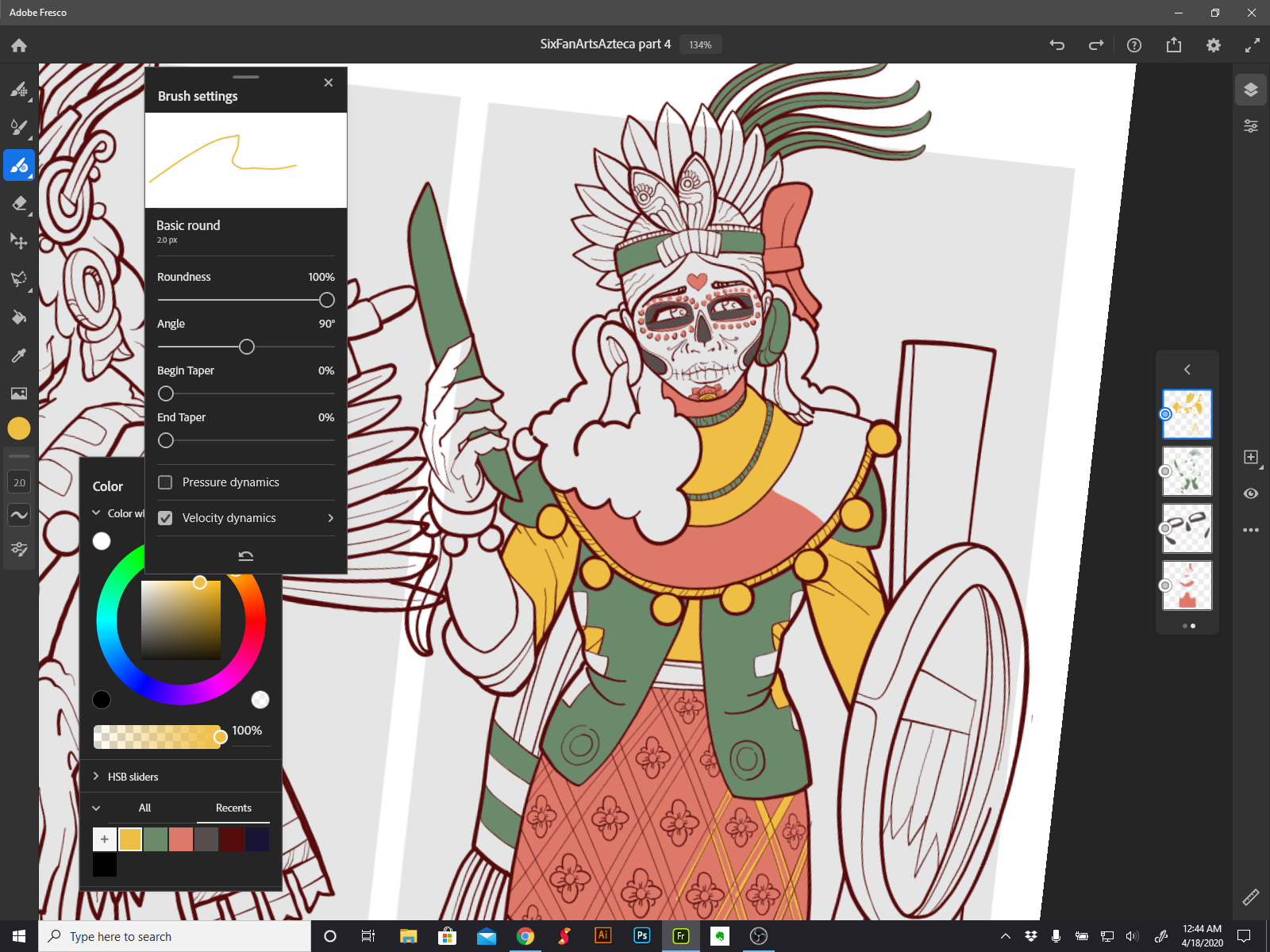1270x952 pixels.
Task: Open the brush size 2.0 control
Action: click(x=19, y=482)
